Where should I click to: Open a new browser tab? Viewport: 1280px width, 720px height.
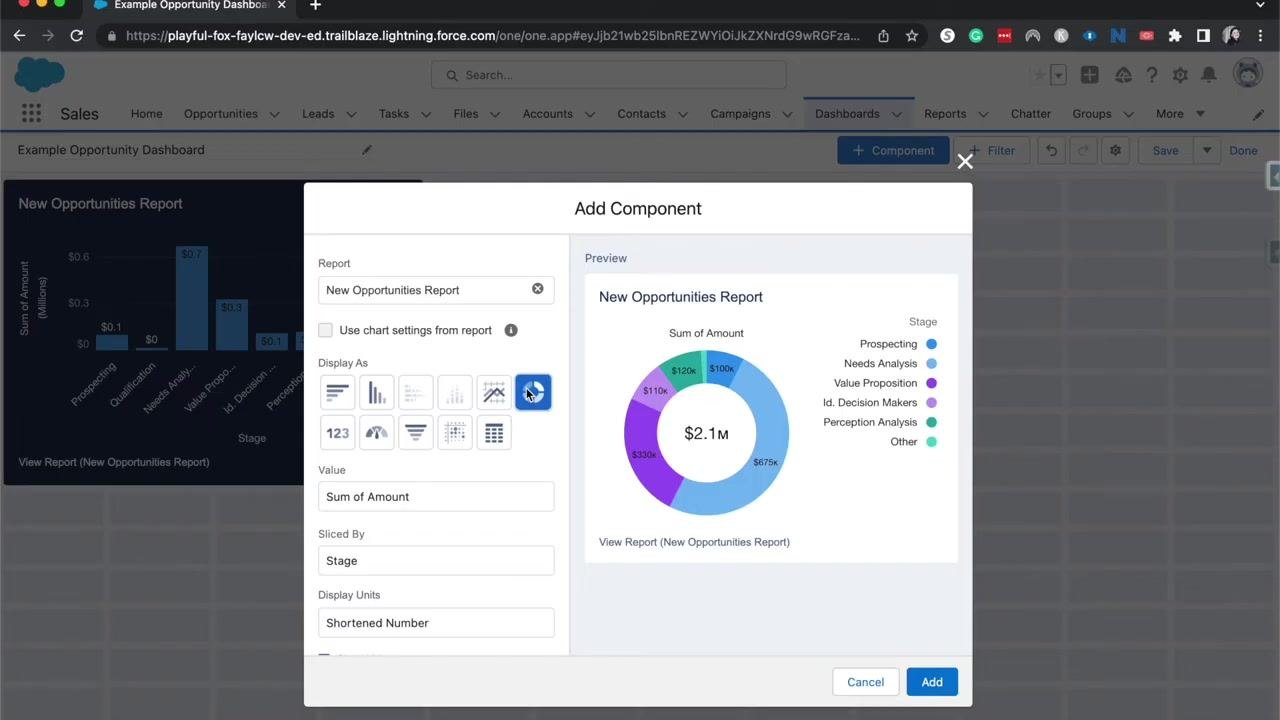coord(315,6)
